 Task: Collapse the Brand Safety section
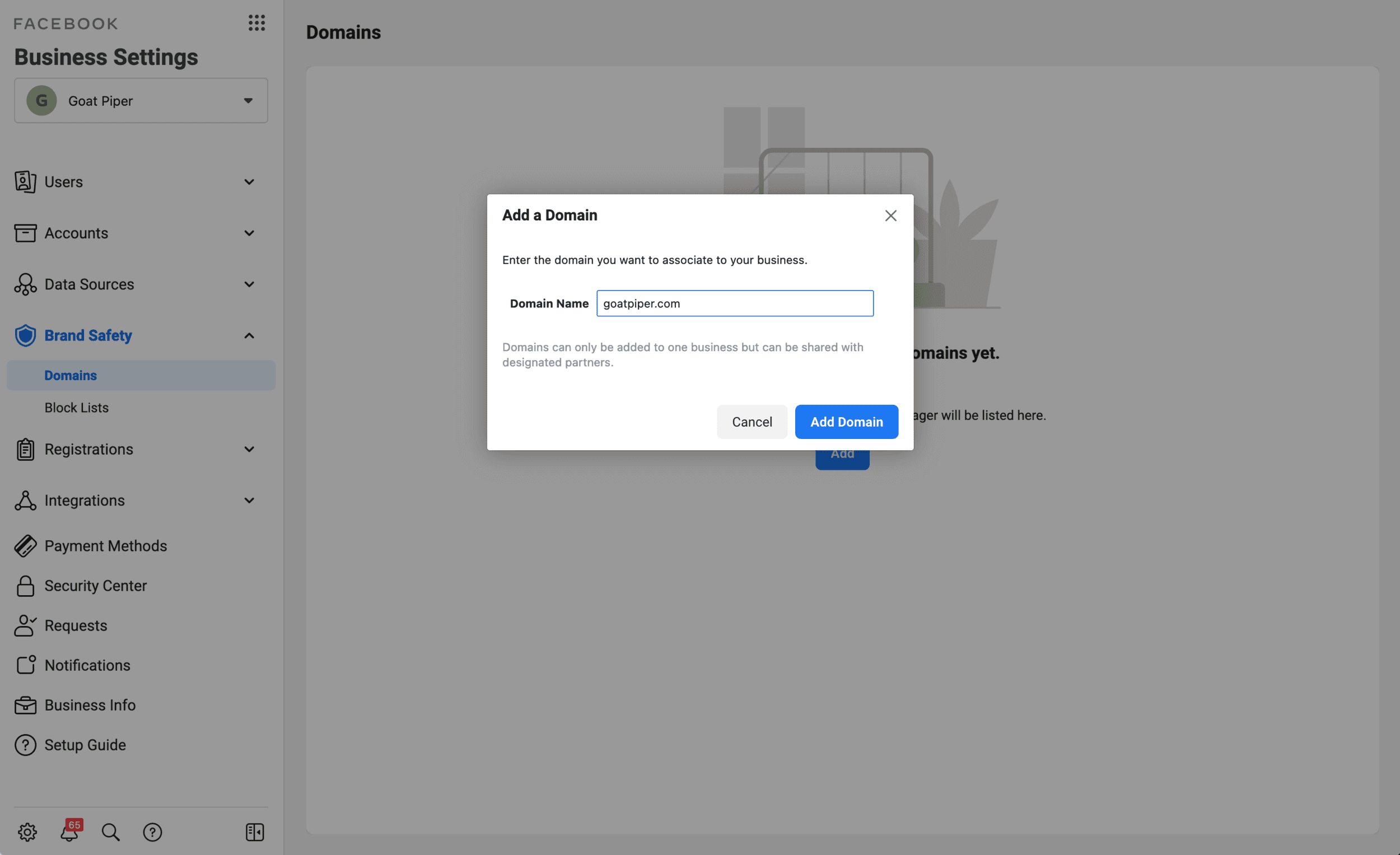(249, 335)
